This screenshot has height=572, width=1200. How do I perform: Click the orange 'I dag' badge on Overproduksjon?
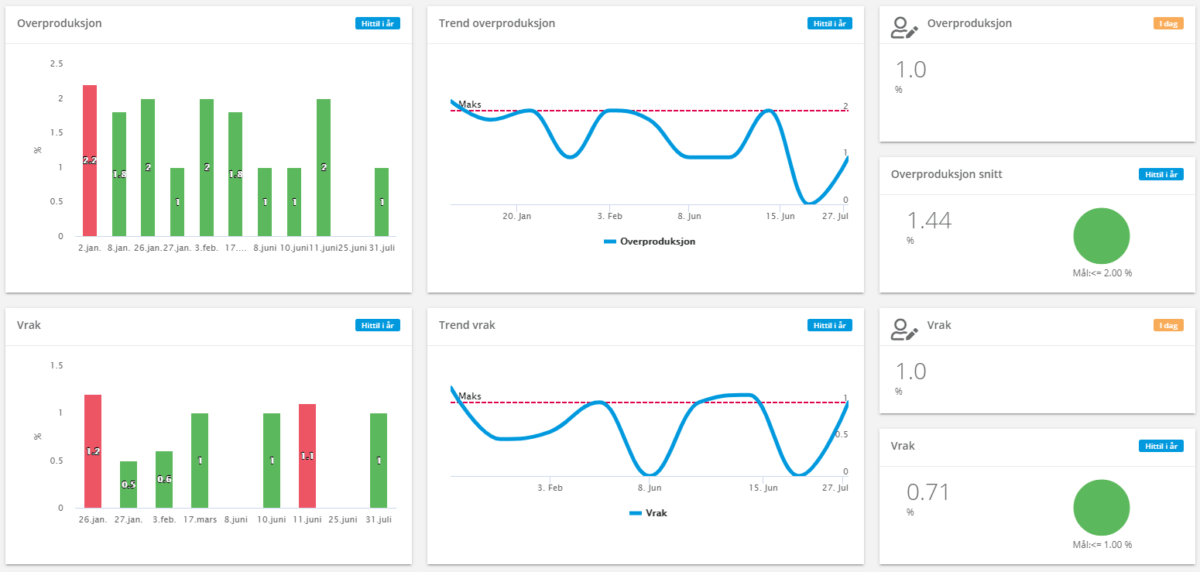(1168, 23)
